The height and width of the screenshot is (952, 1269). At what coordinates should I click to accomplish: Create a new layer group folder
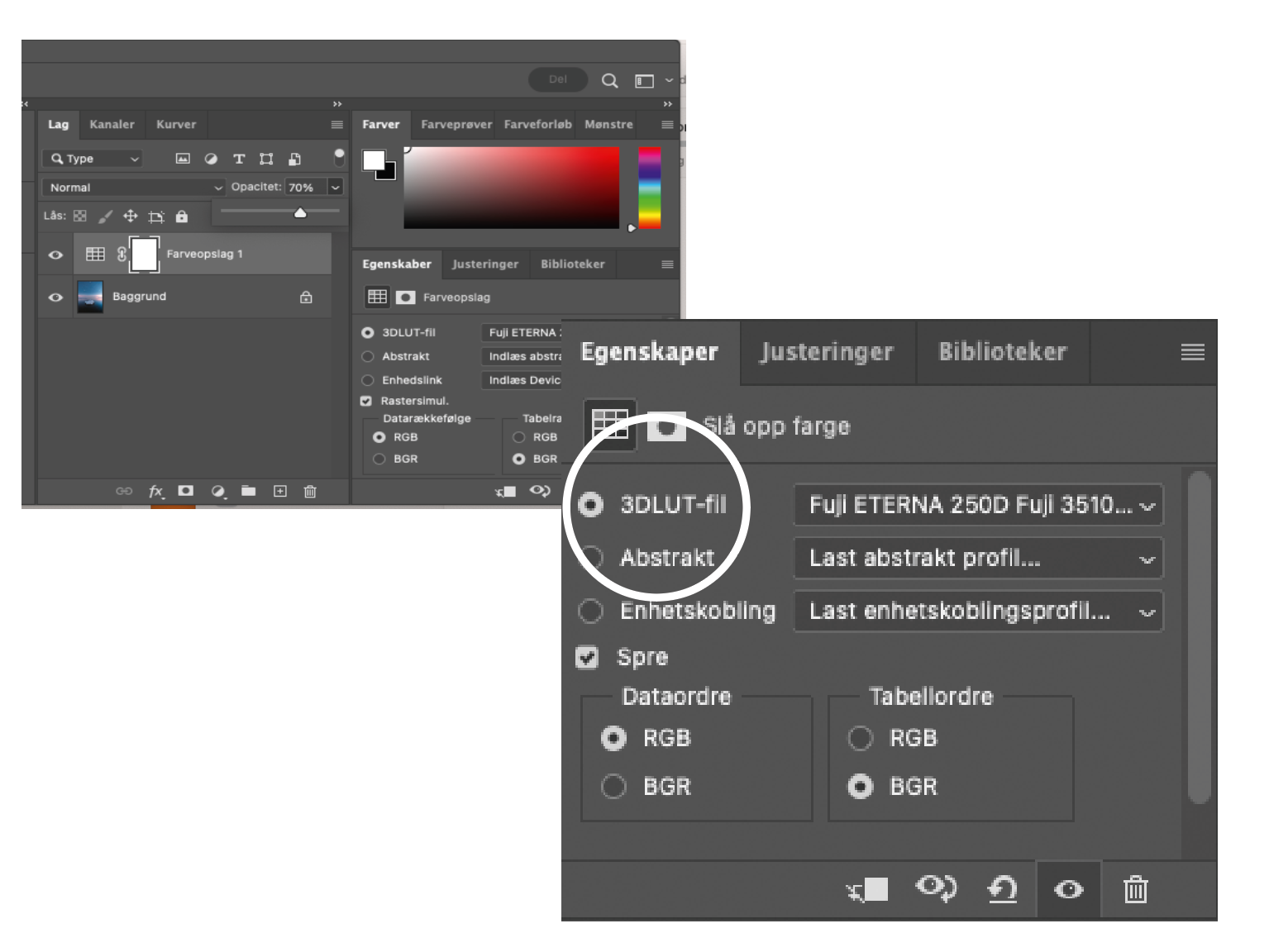248,491
